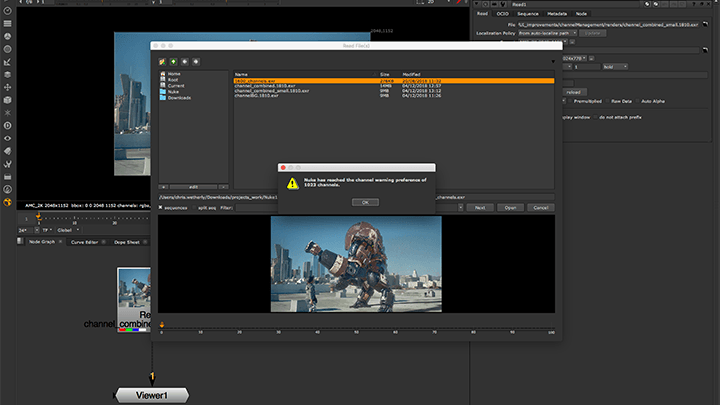This screenshot has height=405, width=720.
Task: Enable the Raw Data checkbox
Action: point(608,101)
